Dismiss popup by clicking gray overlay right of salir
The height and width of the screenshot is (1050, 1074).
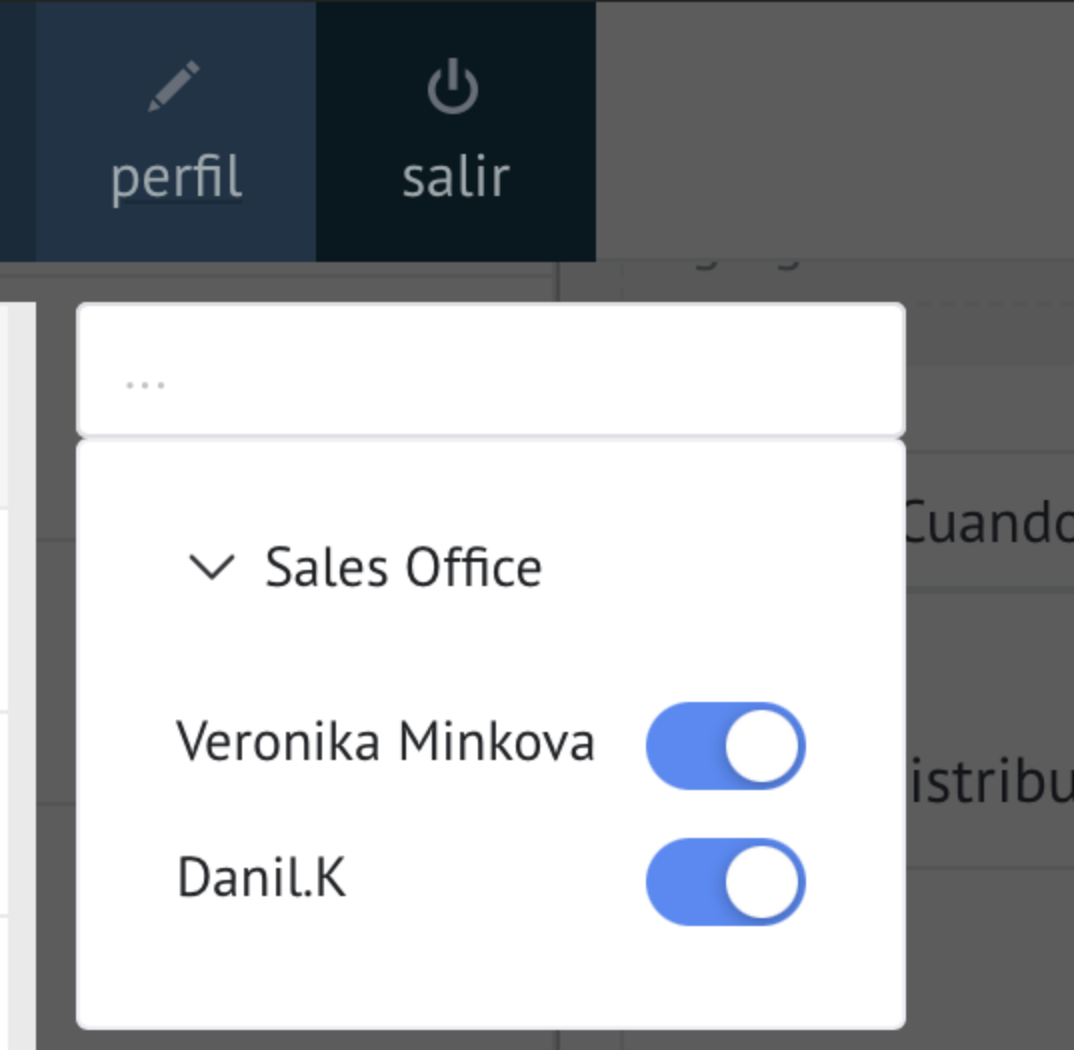tap(834, 130)
